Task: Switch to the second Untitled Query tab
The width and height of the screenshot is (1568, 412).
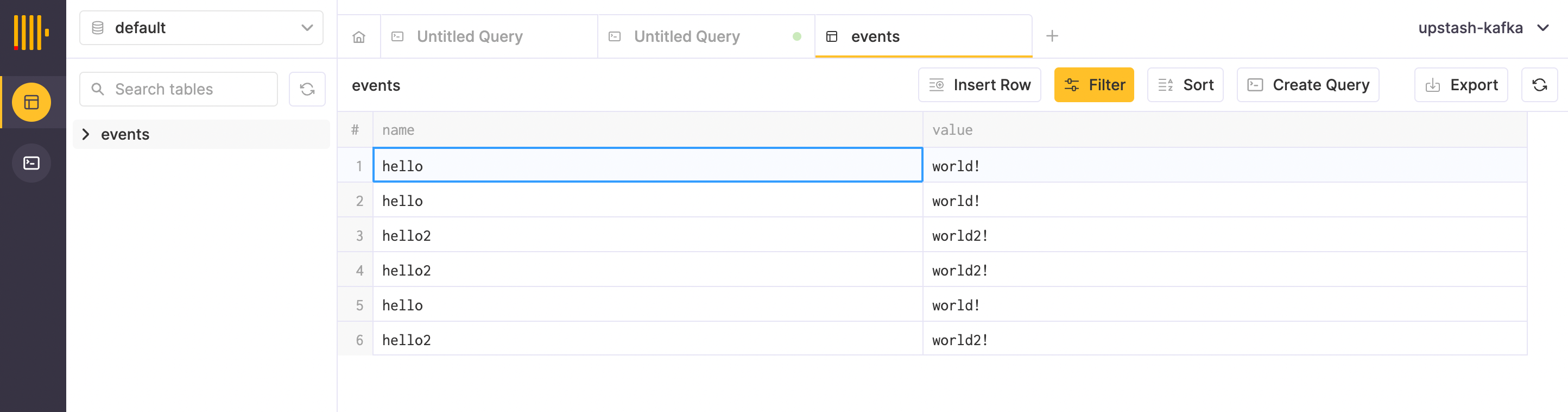Action: click(686, 37)
